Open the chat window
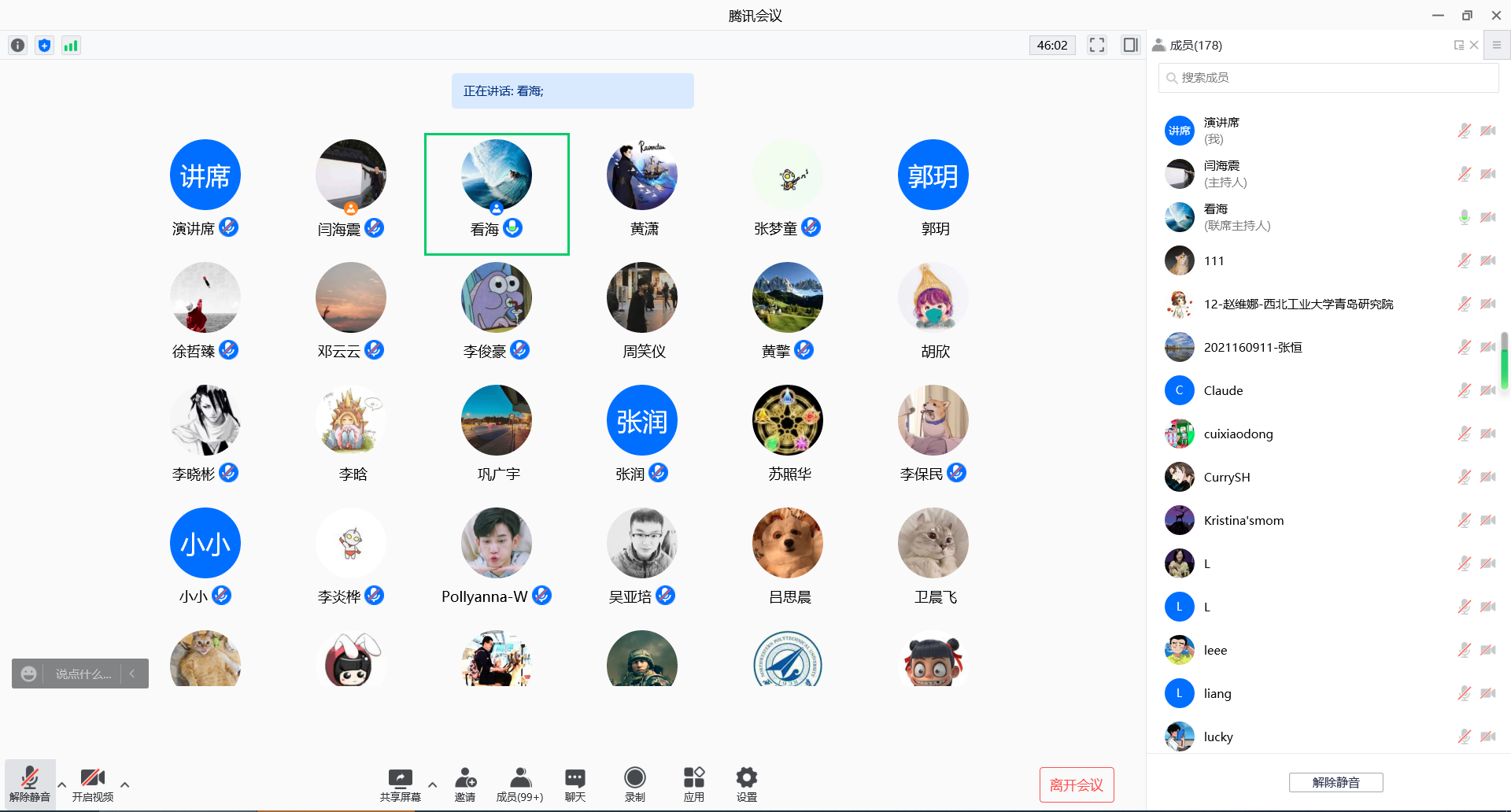Screen dimensions: 1511x812 tap(575, 784)
